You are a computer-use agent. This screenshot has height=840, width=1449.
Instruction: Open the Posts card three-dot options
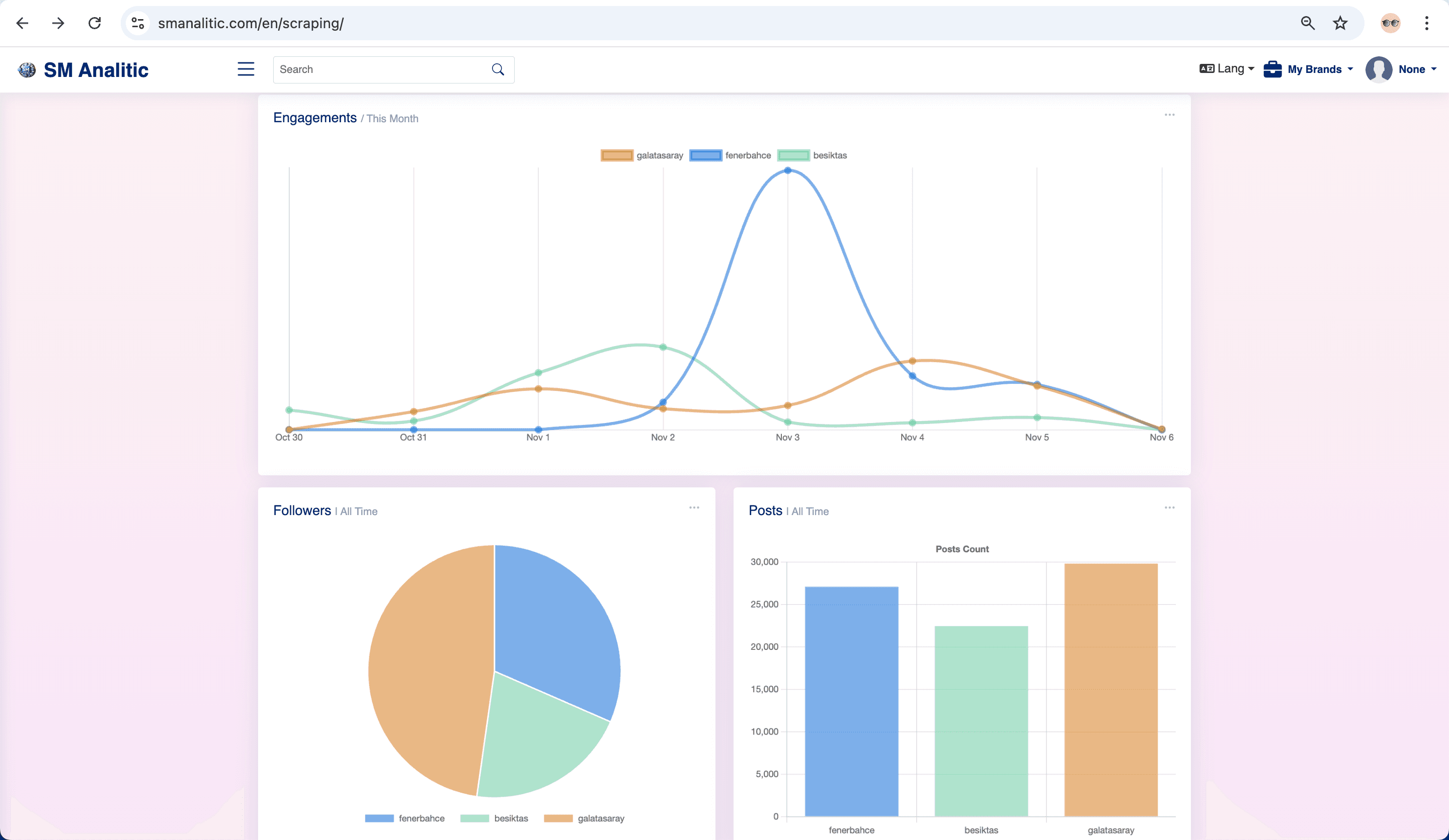(1170, 508)
